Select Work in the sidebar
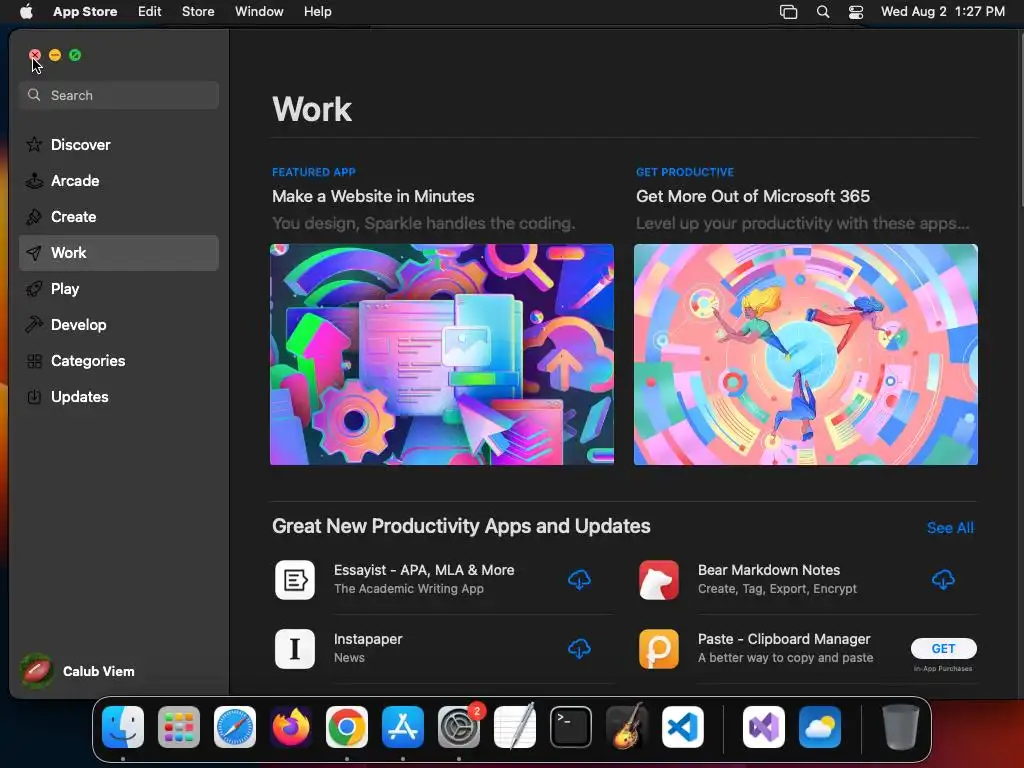This screenshot has width=1024, height=768. coord(119,253)
